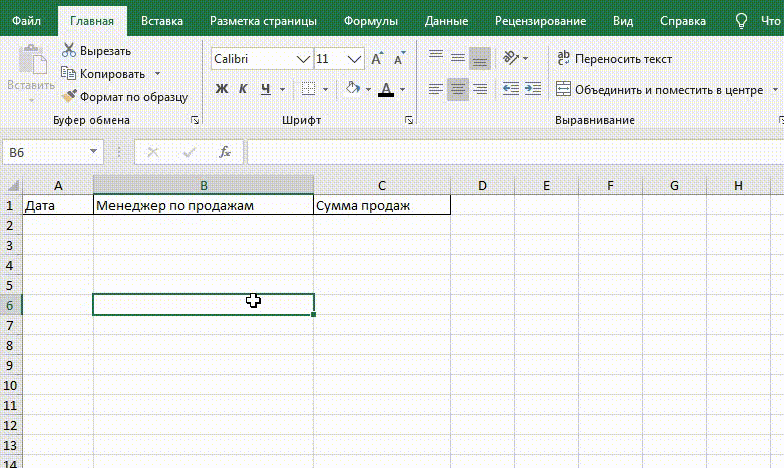This screenshot has height=468, width=784.
Task: Open Name Box dropdown arrow
Action: [94, 152]
